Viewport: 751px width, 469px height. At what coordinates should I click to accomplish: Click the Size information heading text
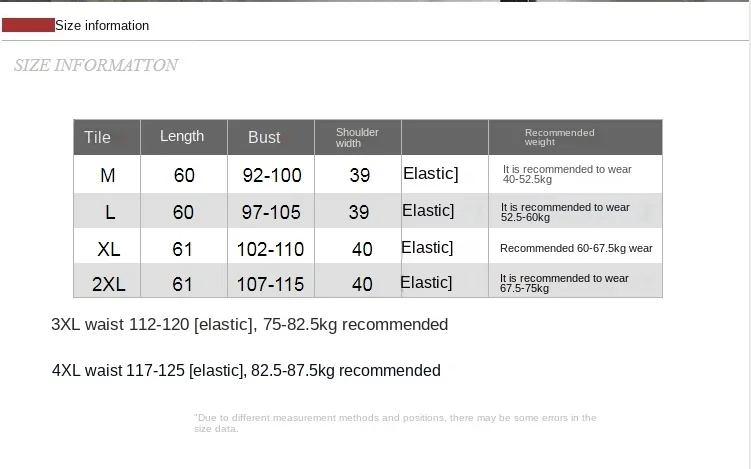(x=102, y=25)
